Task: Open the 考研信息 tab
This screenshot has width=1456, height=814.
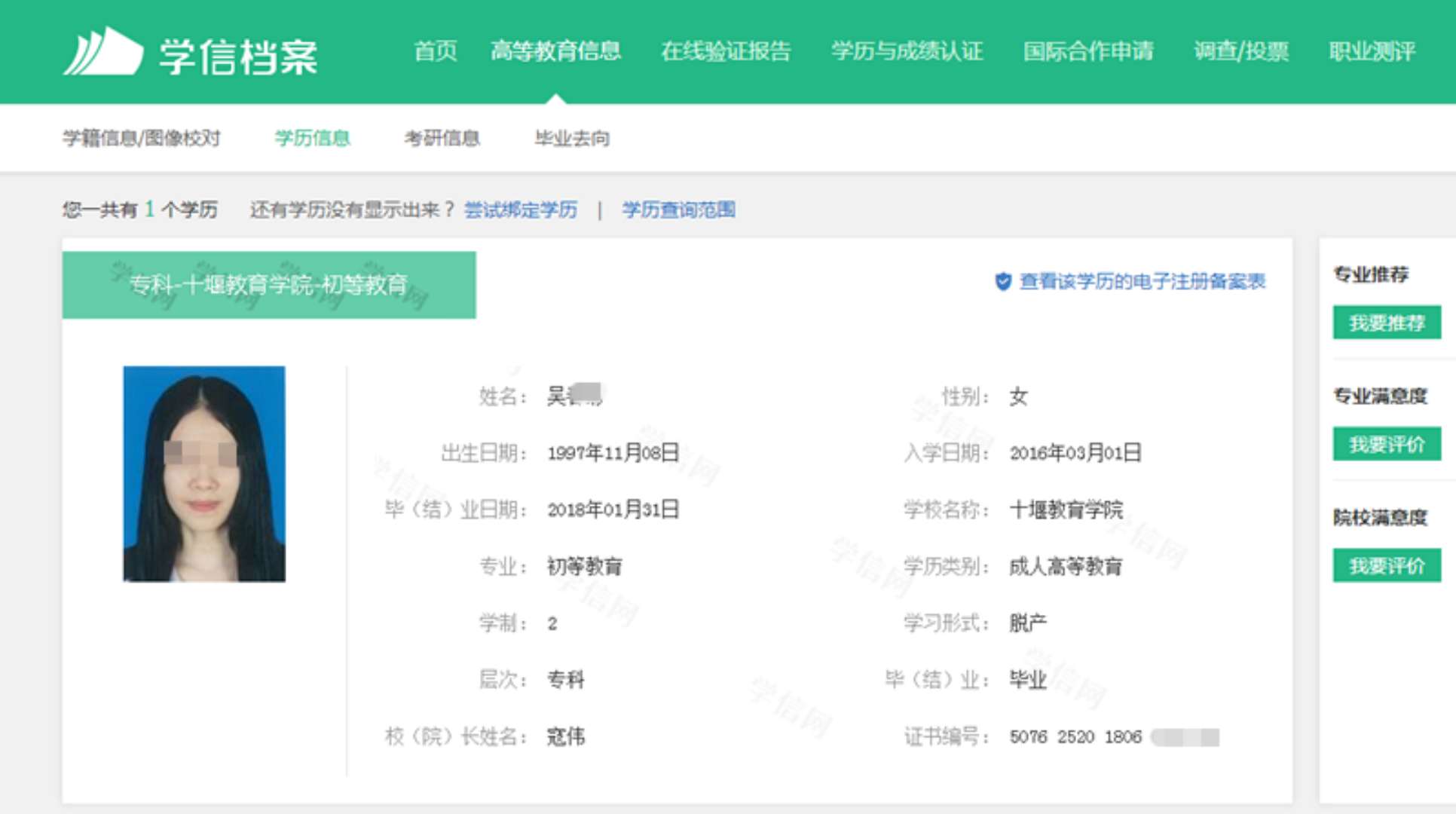Action: [x=442, y=138]
